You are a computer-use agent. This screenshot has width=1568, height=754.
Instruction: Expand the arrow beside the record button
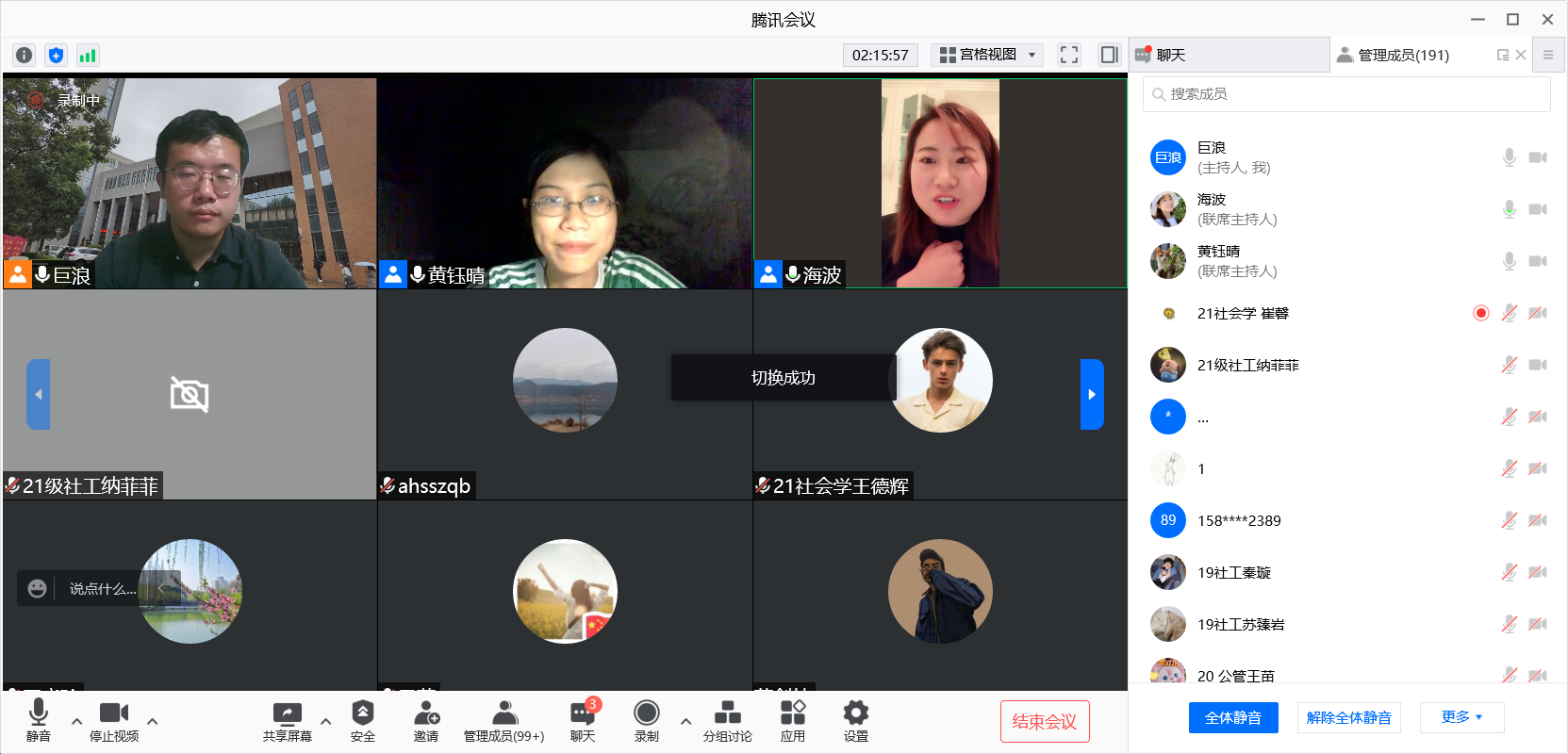click(685, 722)
